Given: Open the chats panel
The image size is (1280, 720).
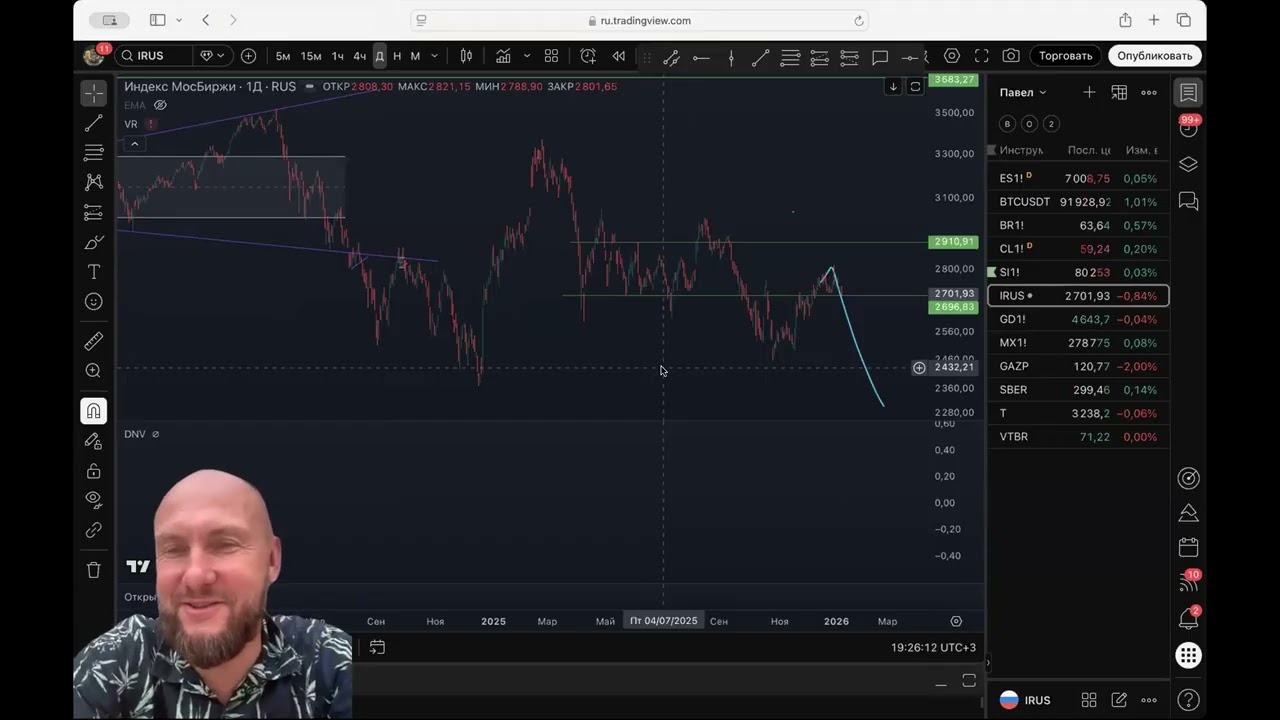Looking at the screenshot, I should click(1188, 201).
